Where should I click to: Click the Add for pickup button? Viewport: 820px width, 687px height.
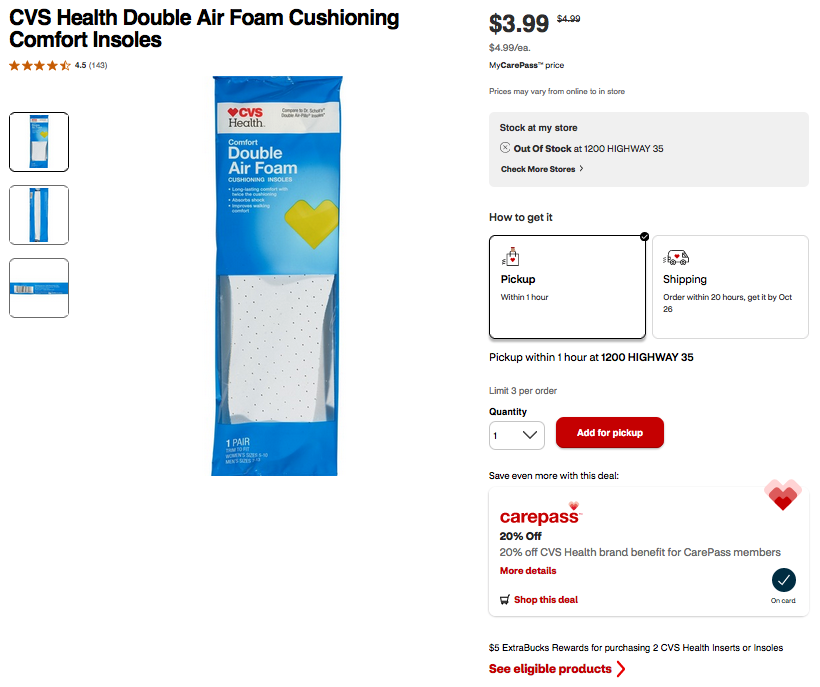tap(609, 433)
